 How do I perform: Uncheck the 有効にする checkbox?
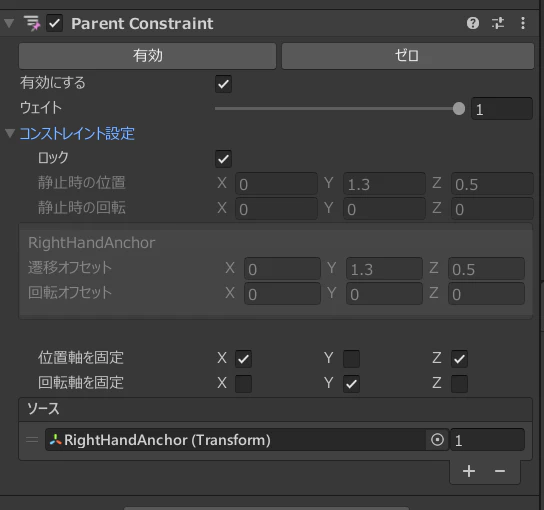tap(223, 84)
